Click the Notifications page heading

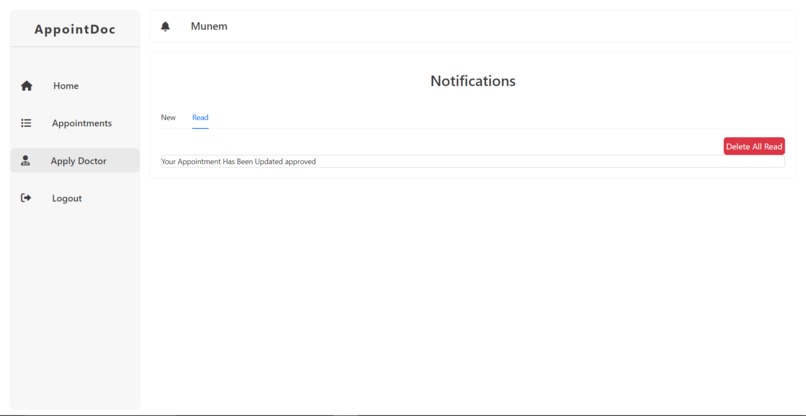point(473,81)
